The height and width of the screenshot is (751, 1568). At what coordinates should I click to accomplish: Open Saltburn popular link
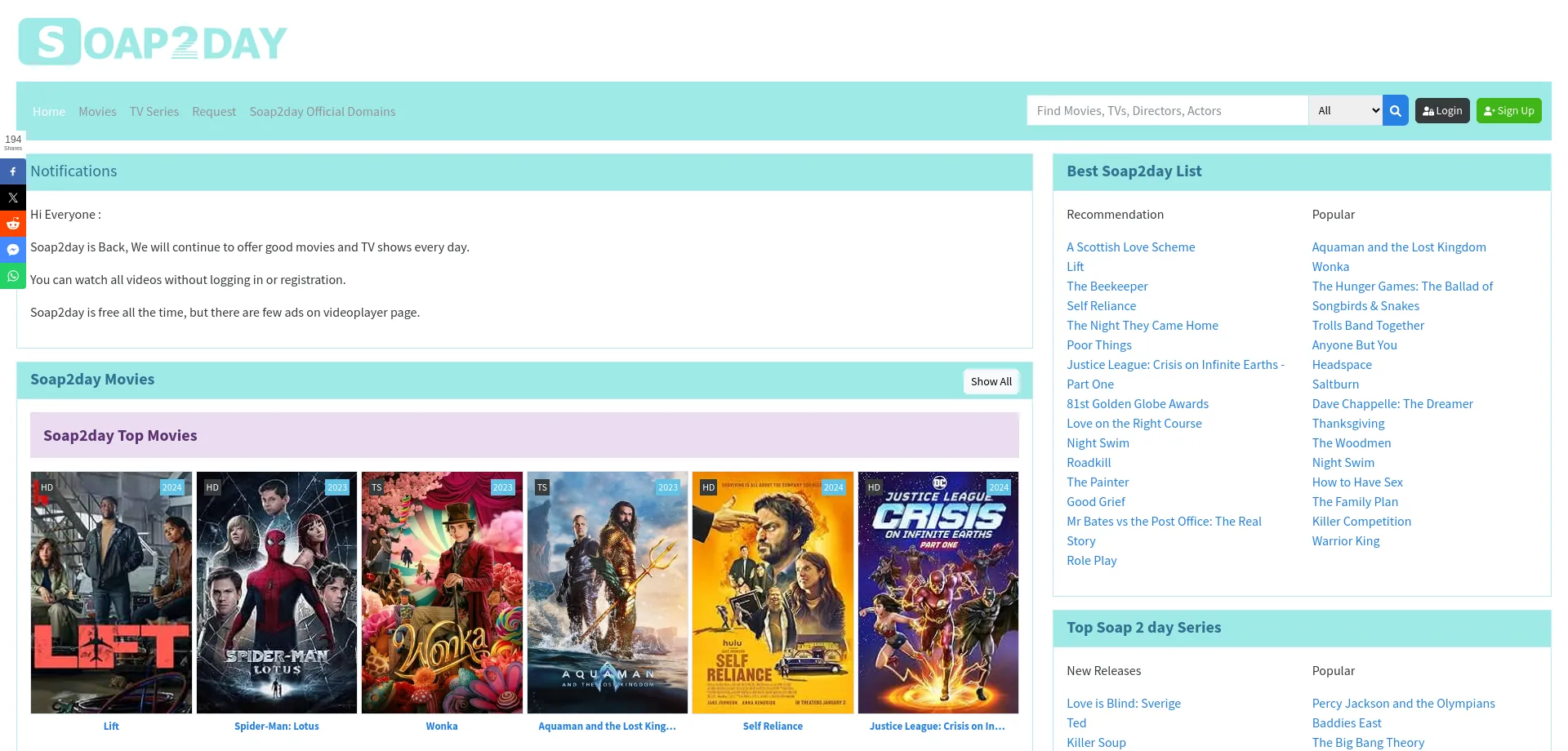click(x=1335, y=384)
